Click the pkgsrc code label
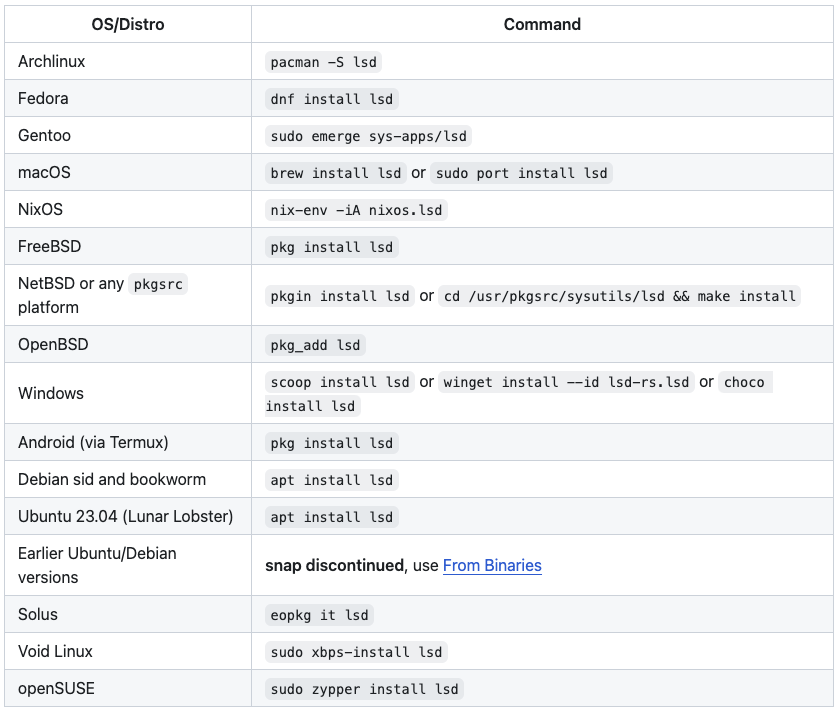The width and height of the screenshot is (840, 712). (x=158, y=284)
